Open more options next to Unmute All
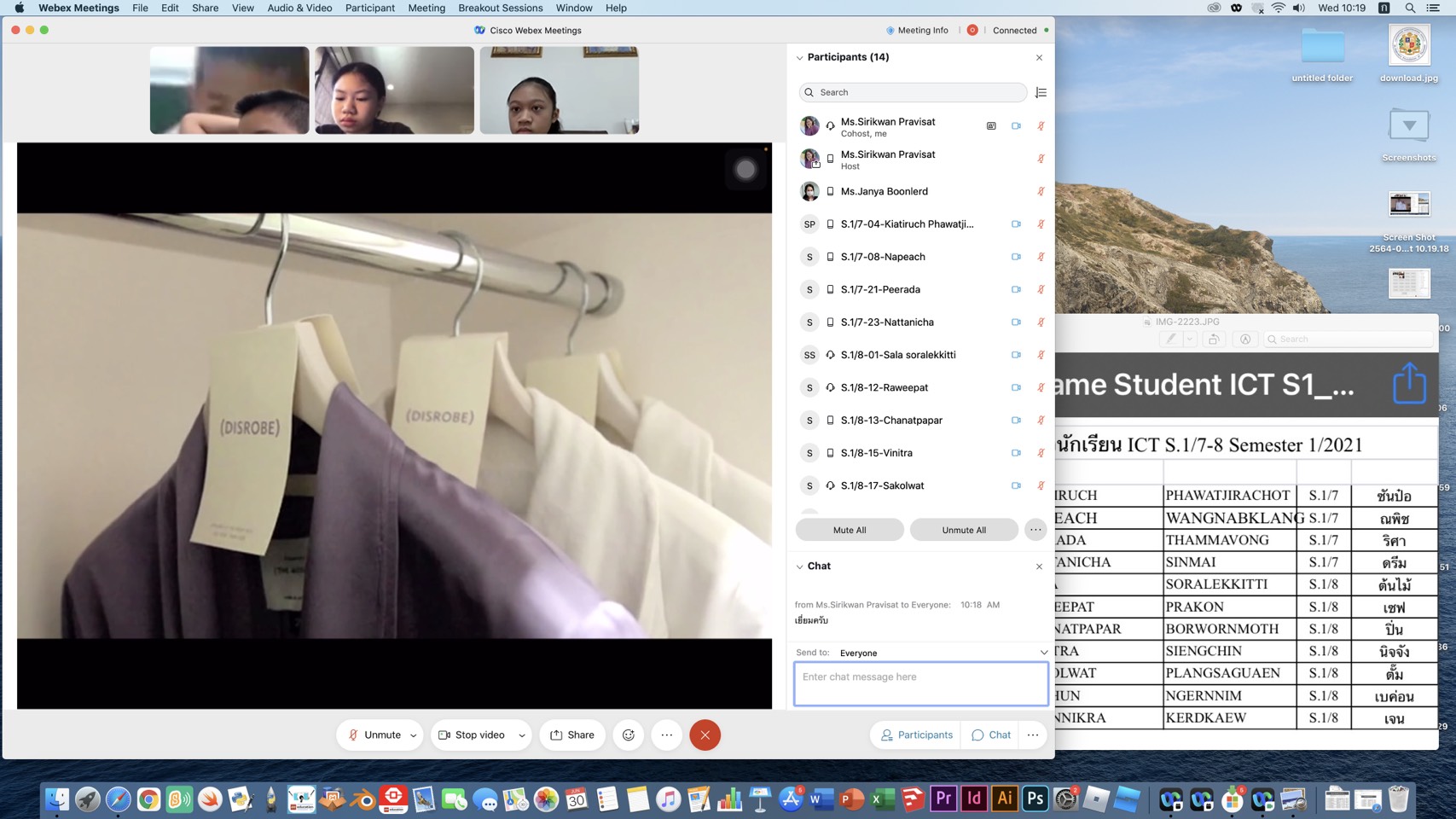Viewport: 1456px width, 819px height. point(1035,530)
